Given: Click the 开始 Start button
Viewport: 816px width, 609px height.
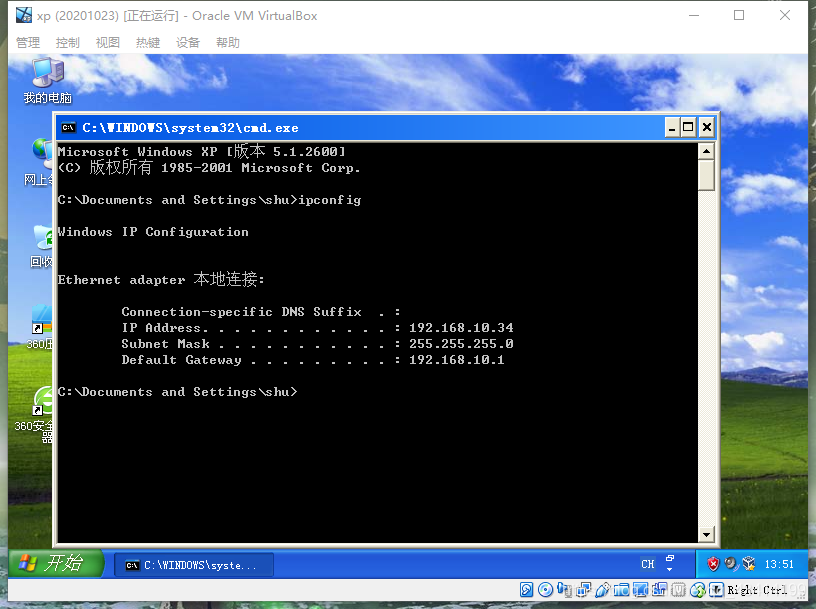Looking at the screenshot, I should point(54,564).
